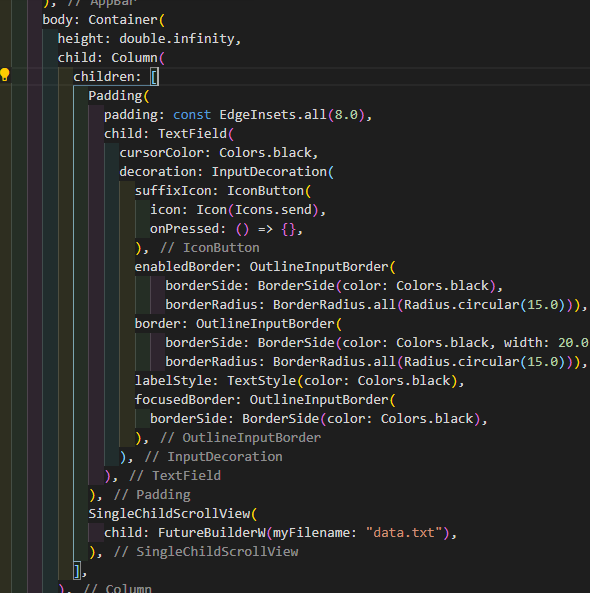
Task: Click 'Padding(' widget opening line
Action: click(x=119, y=96)
